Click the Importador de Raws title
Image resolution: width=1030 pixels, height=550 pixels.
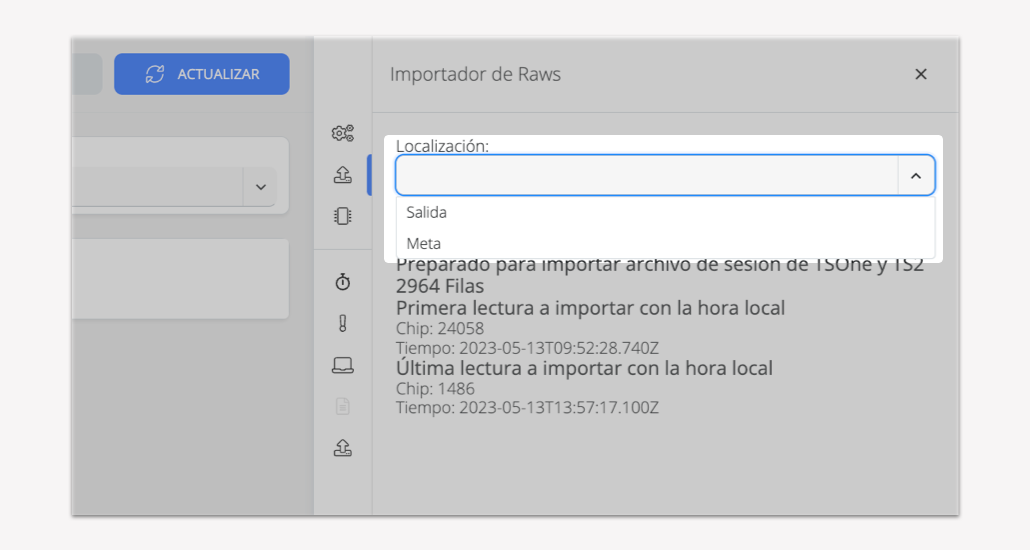click(x=476, y=74)
